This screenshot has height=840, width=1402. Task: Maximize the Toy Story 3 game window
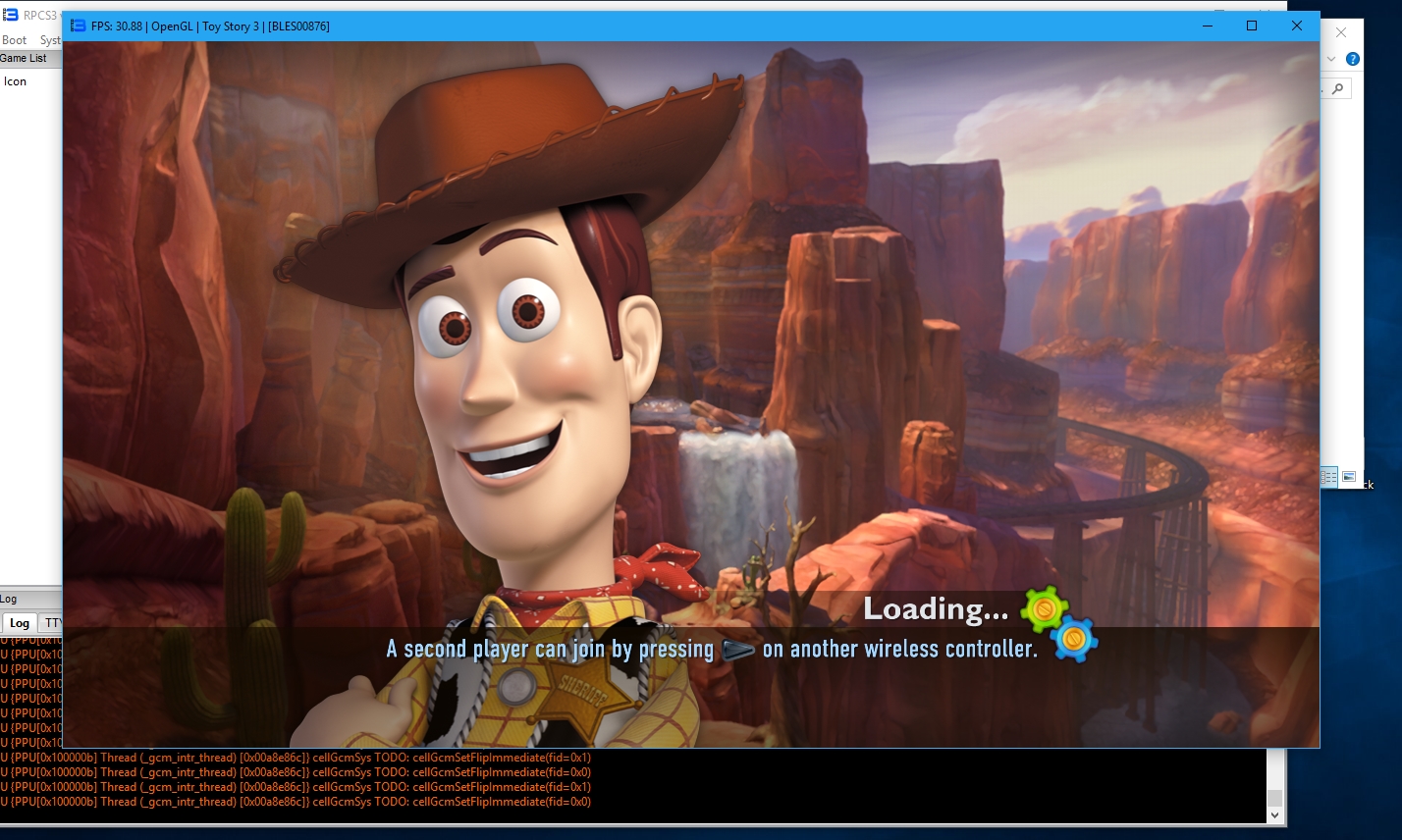(x=1252, y=26)
